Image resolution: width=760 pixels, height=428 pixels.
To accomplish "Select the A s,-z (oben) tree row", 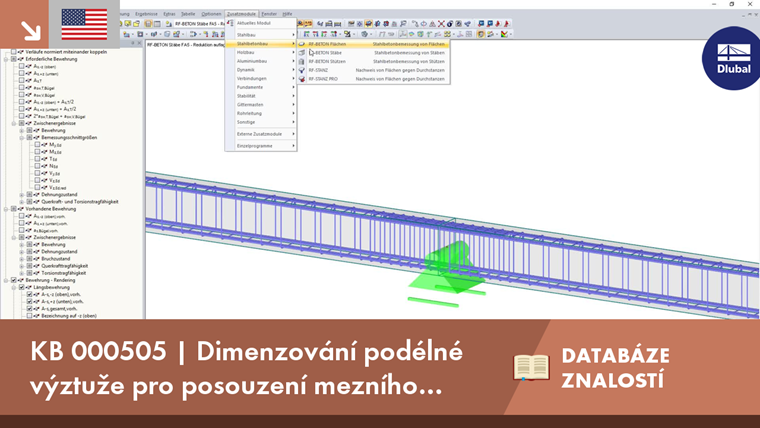I will pos(45,66).
